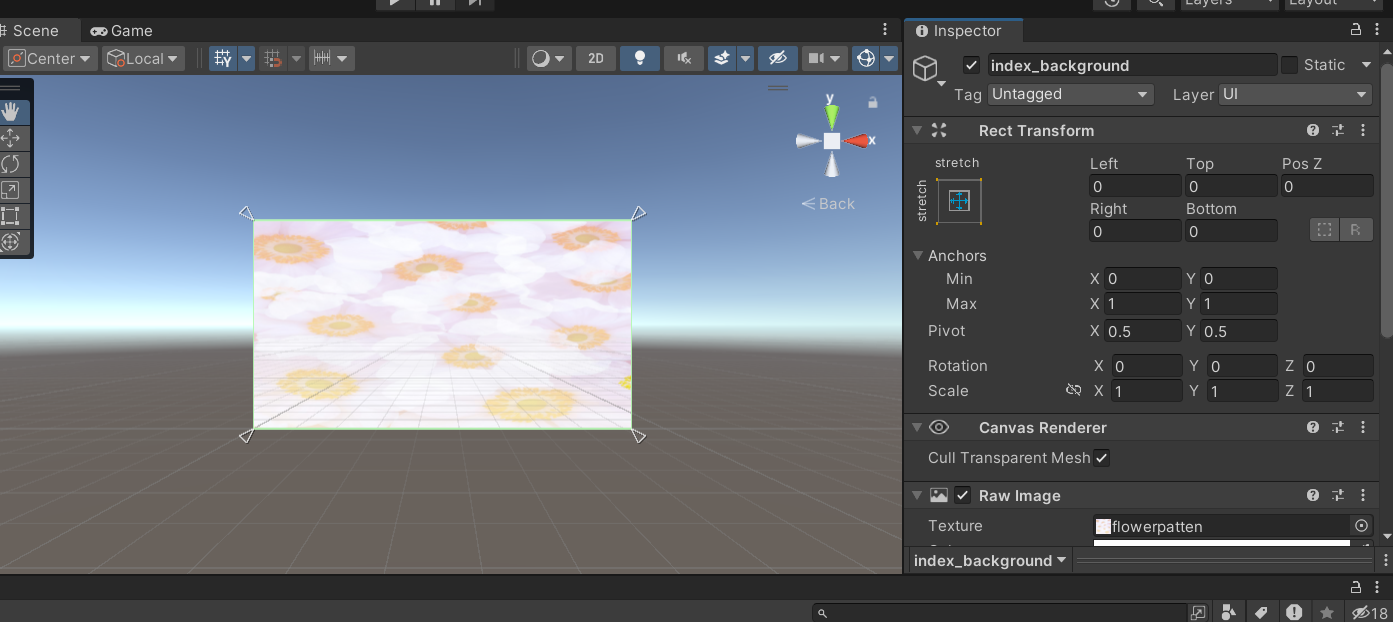1393x622 pixels.
Task: Select the Scale tool
Action: pos(11,190)
